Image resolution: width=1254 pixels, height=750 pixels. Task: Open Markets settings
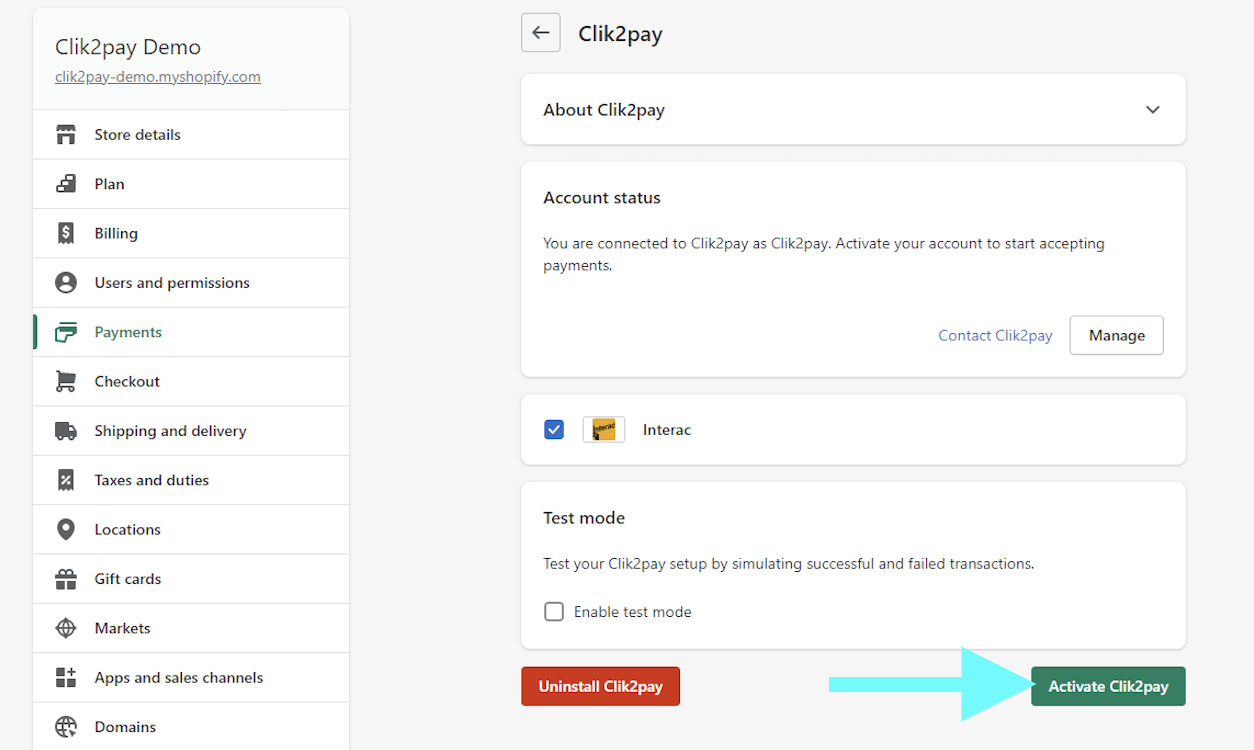point(191,628)
